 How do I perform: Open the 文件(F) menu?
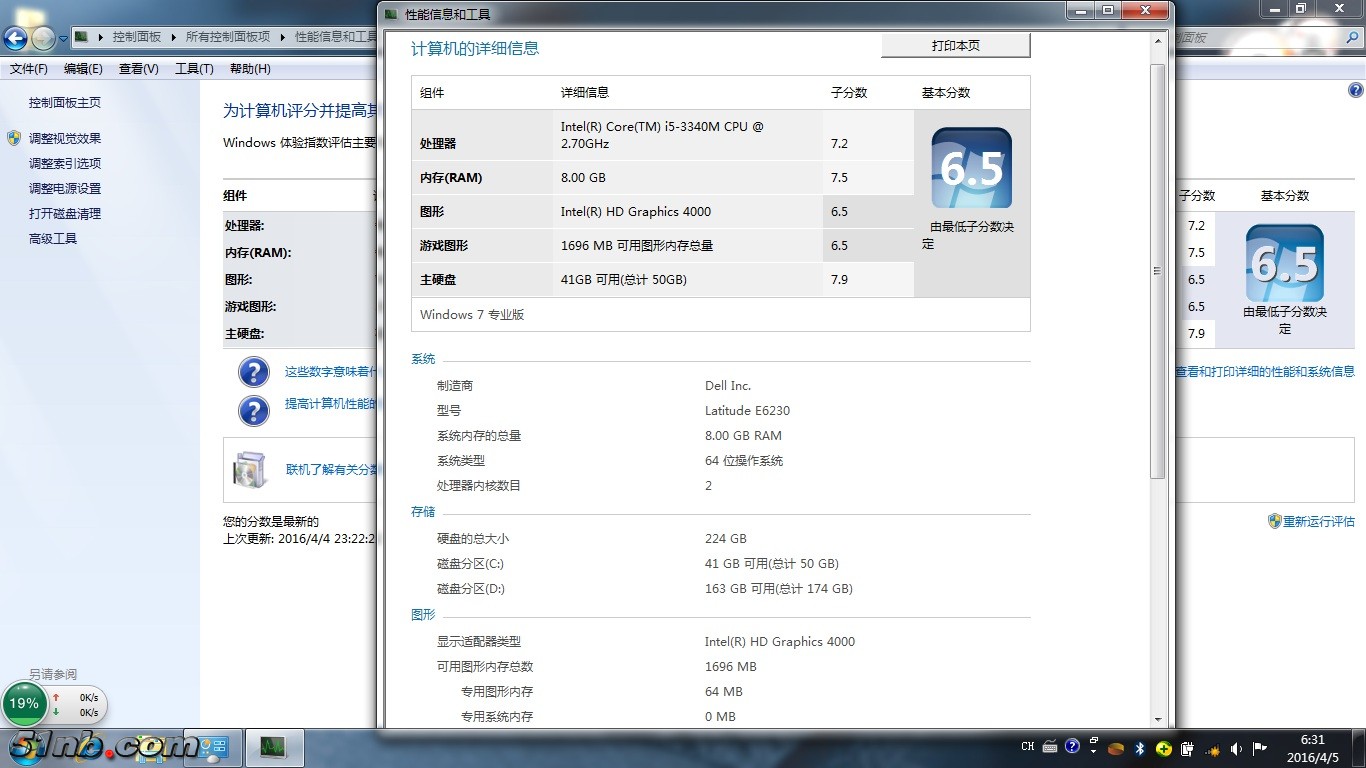[x=29, y=69]
